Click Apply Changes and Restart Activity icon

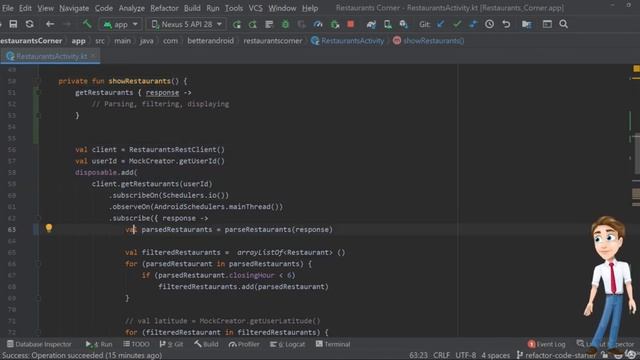point(253,24)
